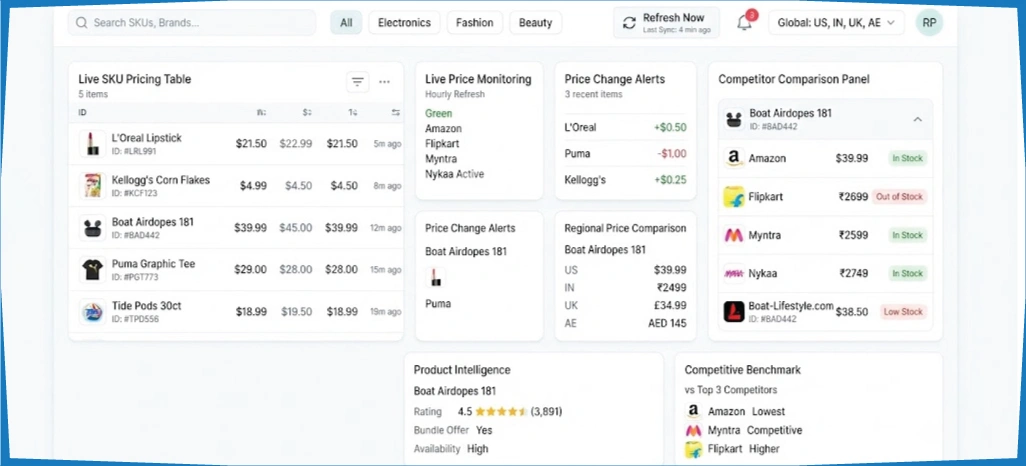Image resolution: width=1026 pixels, height=466 pixels.
Task: Click the Search SKUs, Brands input field
Action: [x=192, y=23]
